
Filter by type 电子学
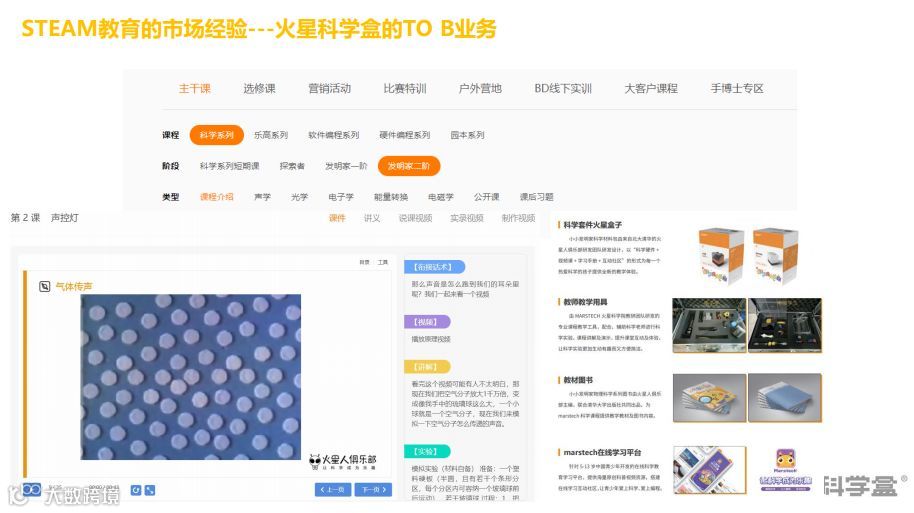(341, 197)
